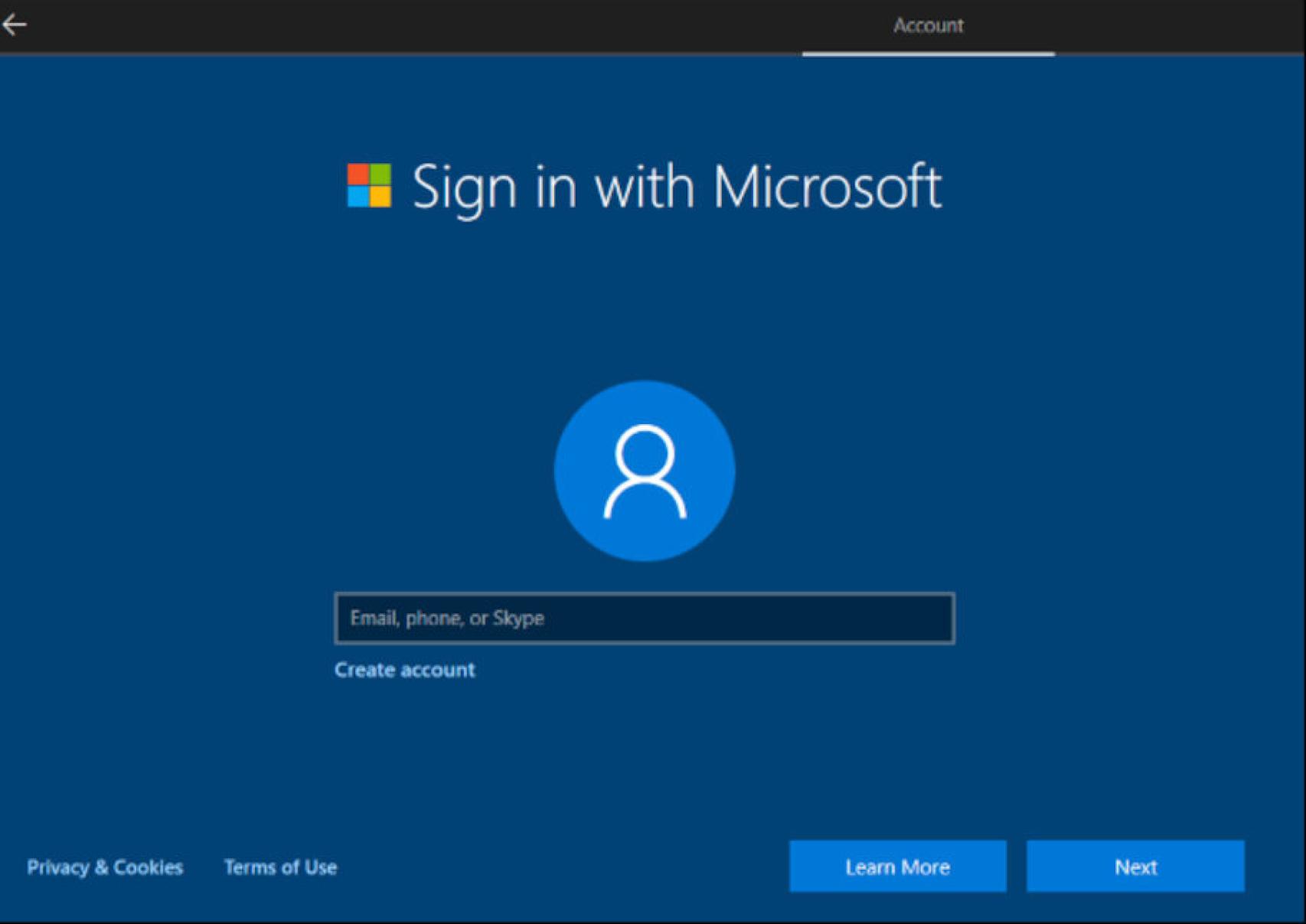Click the blue square of the Microsoft logo
The width and height of the screenshot is (1306, 924).
tap(358, 197)
